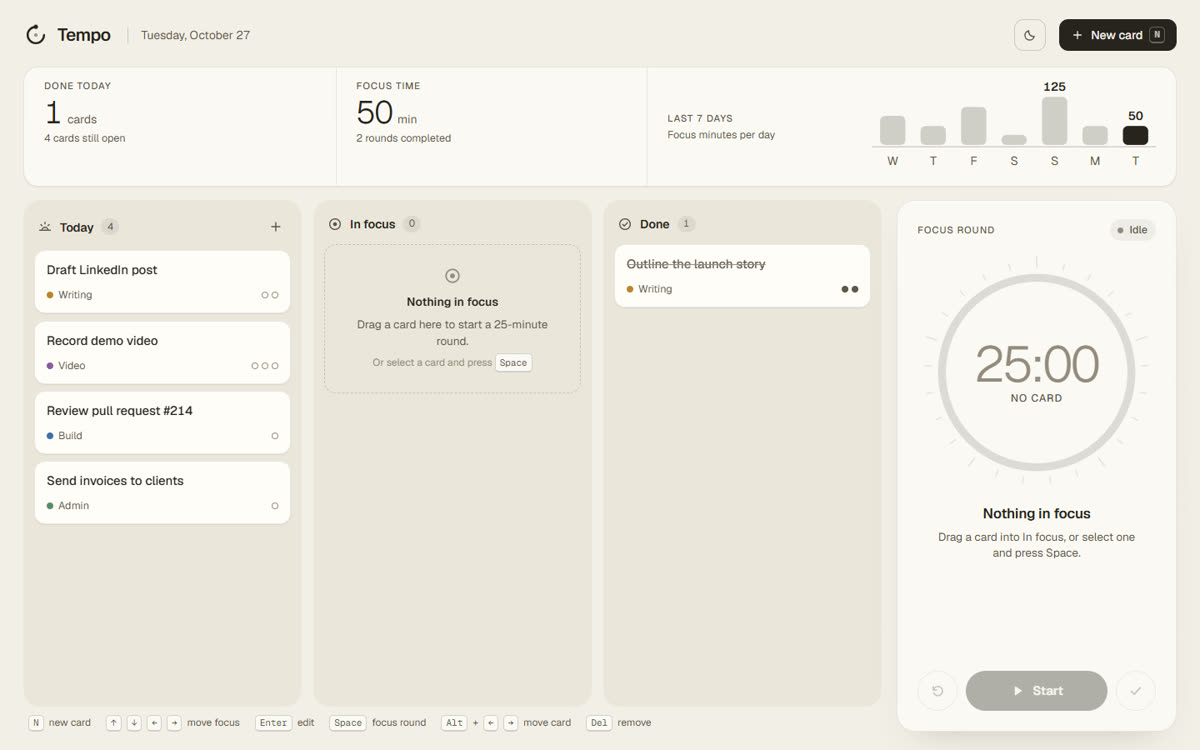The height and width of the screenshot is (750, 1200).
Task: Open the completed Outline the launch story card
Action: (742, 275)
